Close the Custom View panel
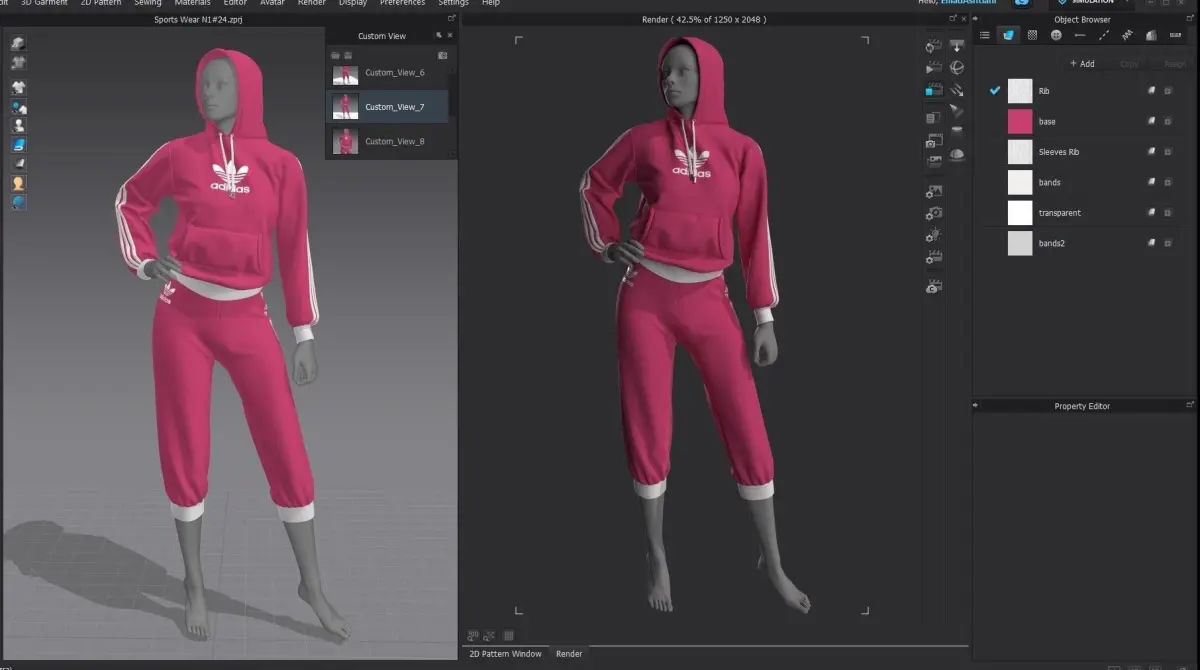 click(450, 36)
